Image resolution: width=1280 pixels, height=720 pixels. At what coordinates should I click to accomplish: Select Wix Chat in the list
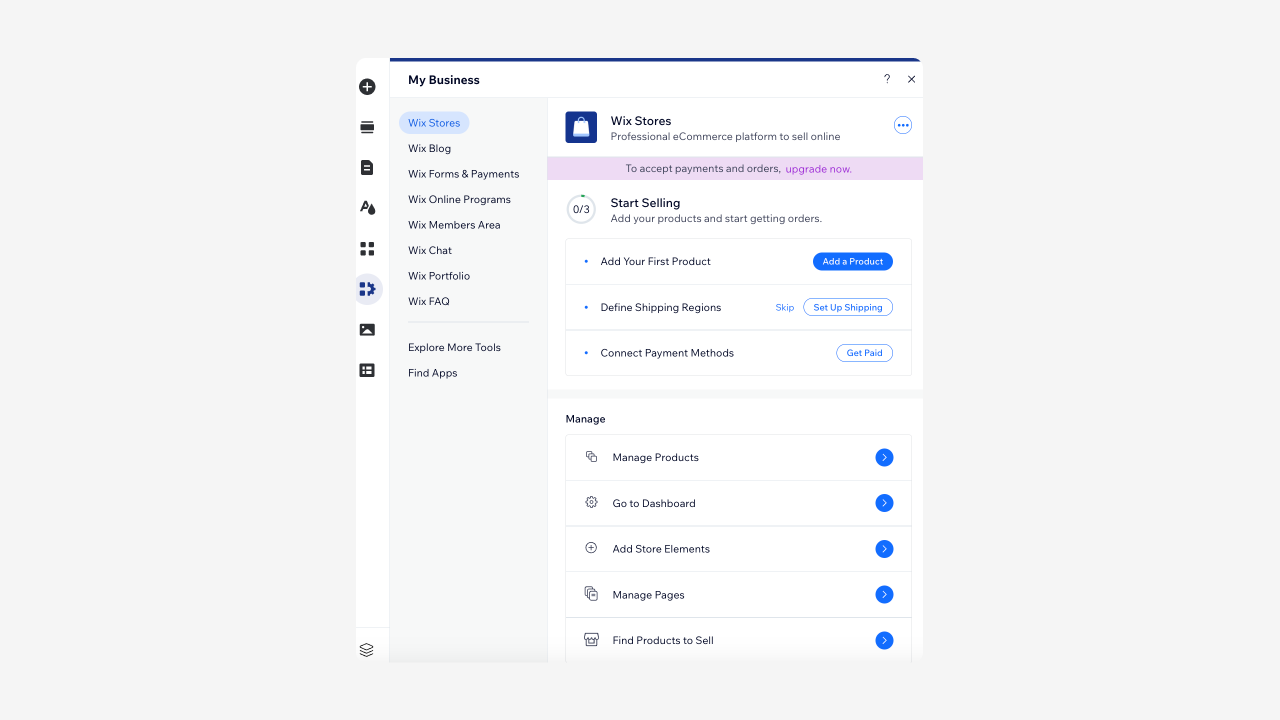[x=430, y=250]
